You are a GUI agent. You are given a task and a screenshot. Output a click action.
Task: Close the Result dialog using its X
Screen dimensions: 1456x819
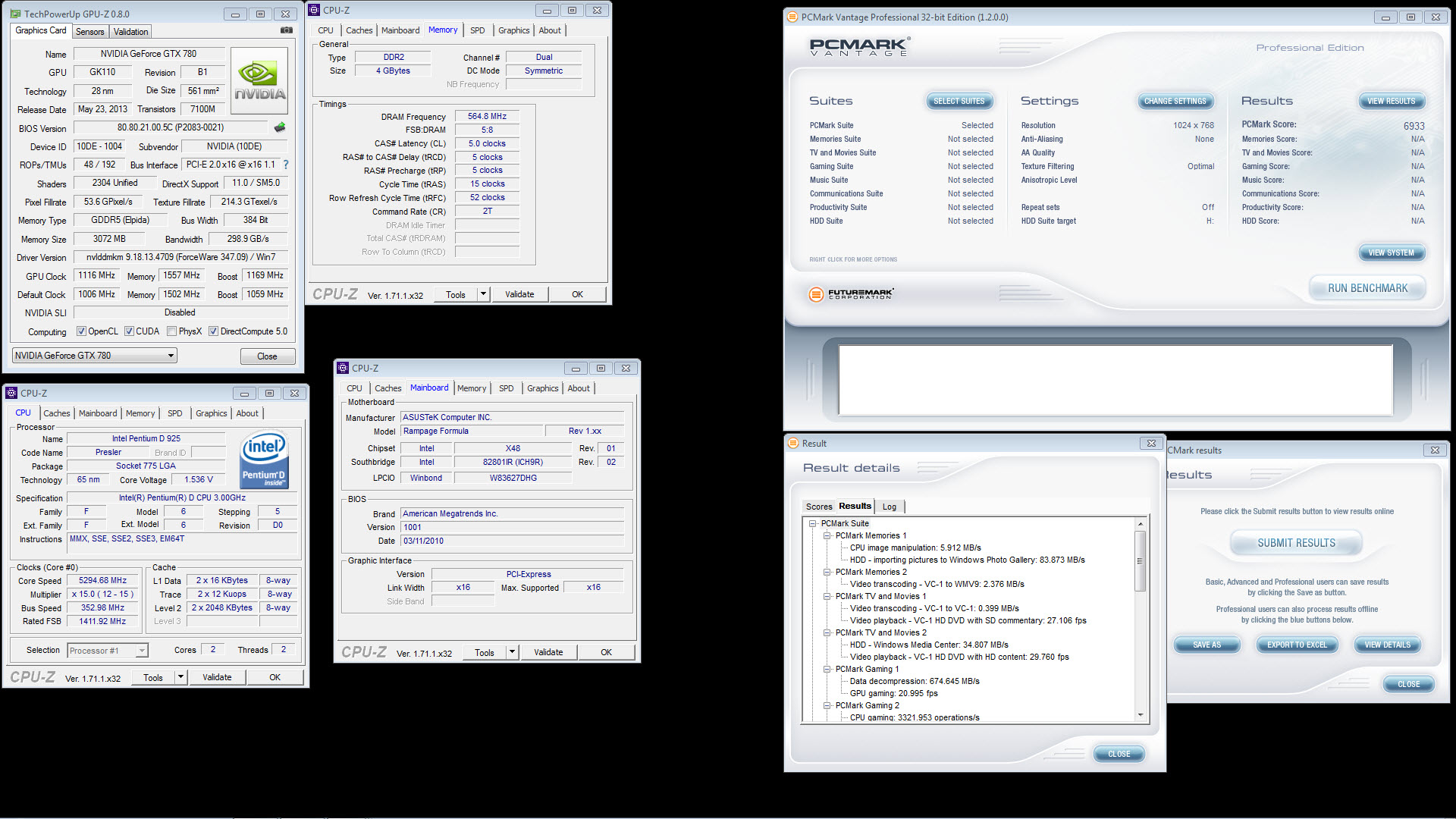click(x=1151, y=444)
